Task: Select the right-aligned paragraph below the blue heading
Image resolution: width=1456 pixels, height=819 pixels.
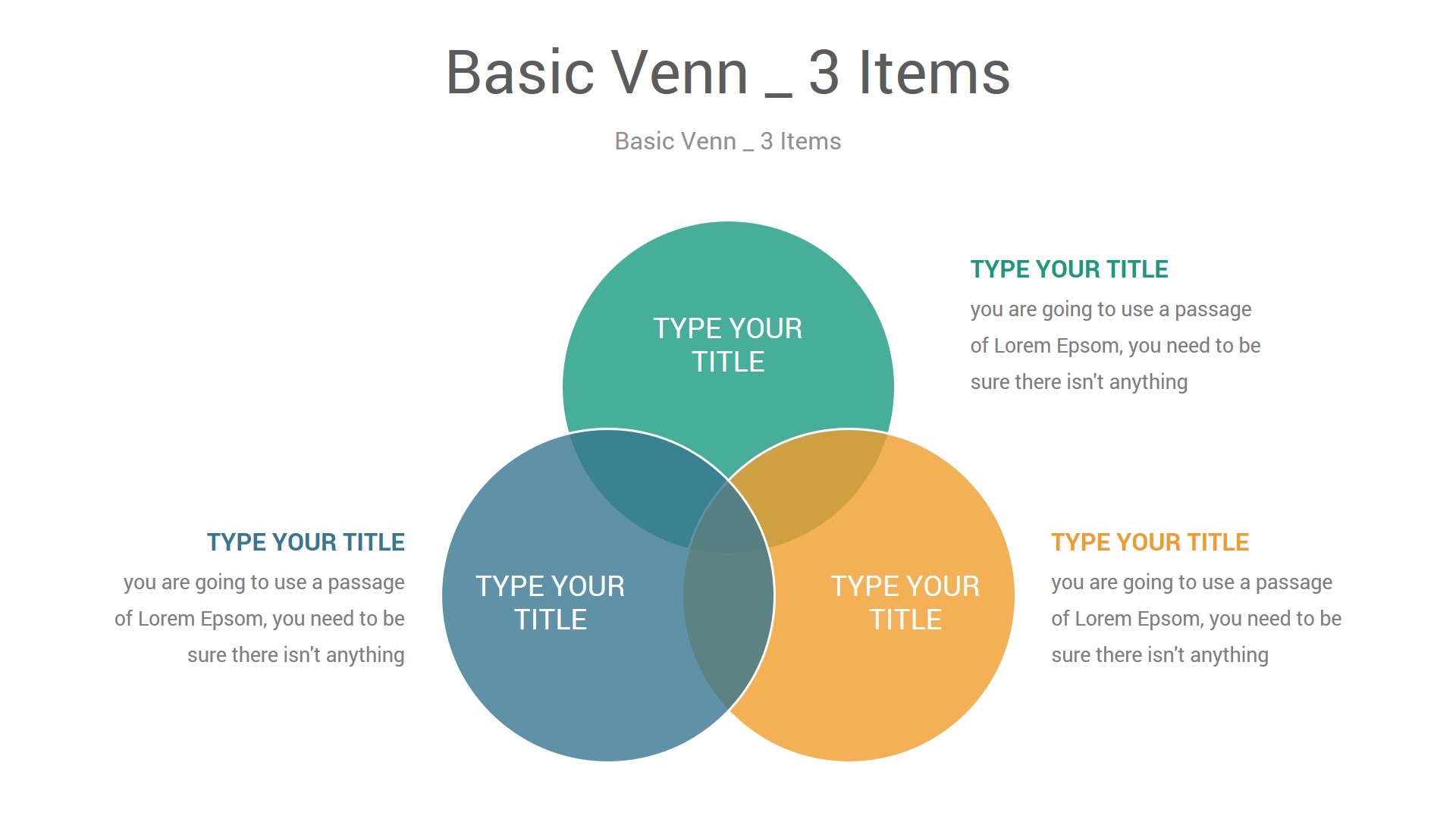Action: pyautogui.click(x=259, y=619)
